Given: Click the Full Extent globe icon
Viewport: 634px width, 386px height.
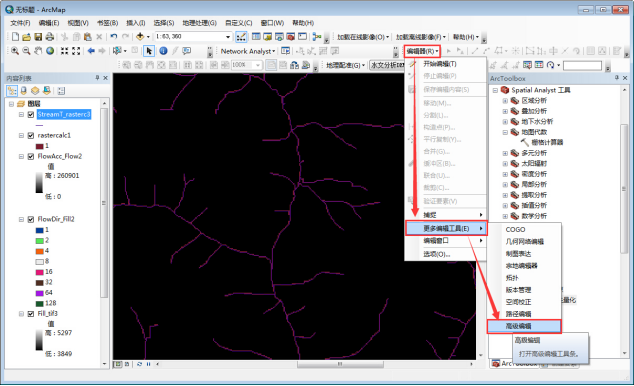Looking at the screenshot, I should [50, 51].
